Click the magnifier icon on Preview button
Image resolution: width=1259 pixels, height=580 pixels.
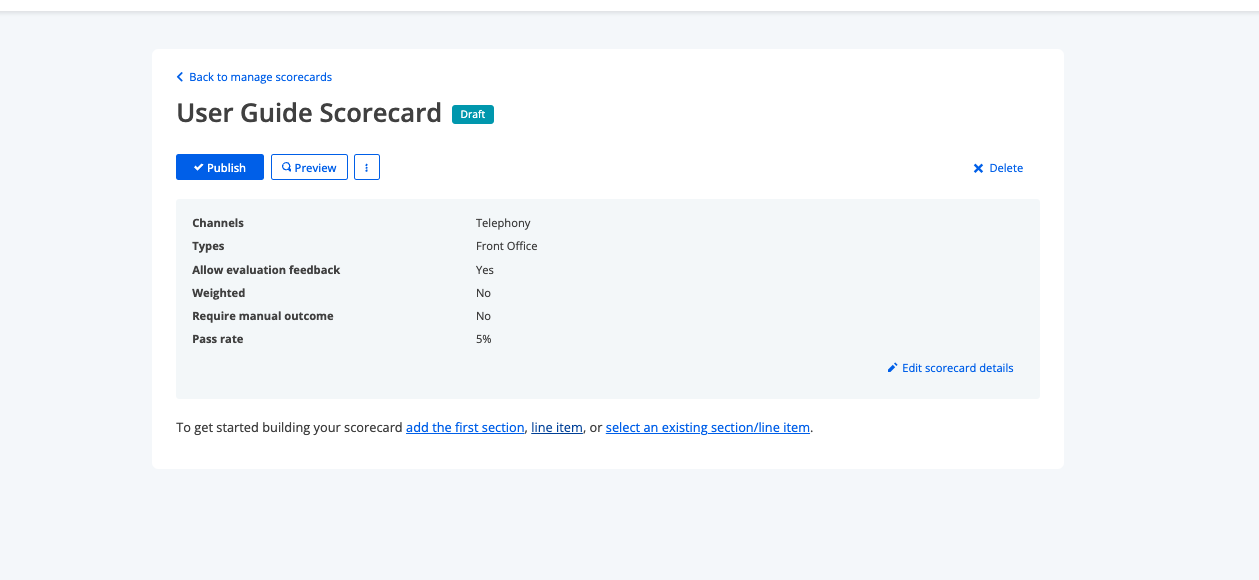pos(288,167)
